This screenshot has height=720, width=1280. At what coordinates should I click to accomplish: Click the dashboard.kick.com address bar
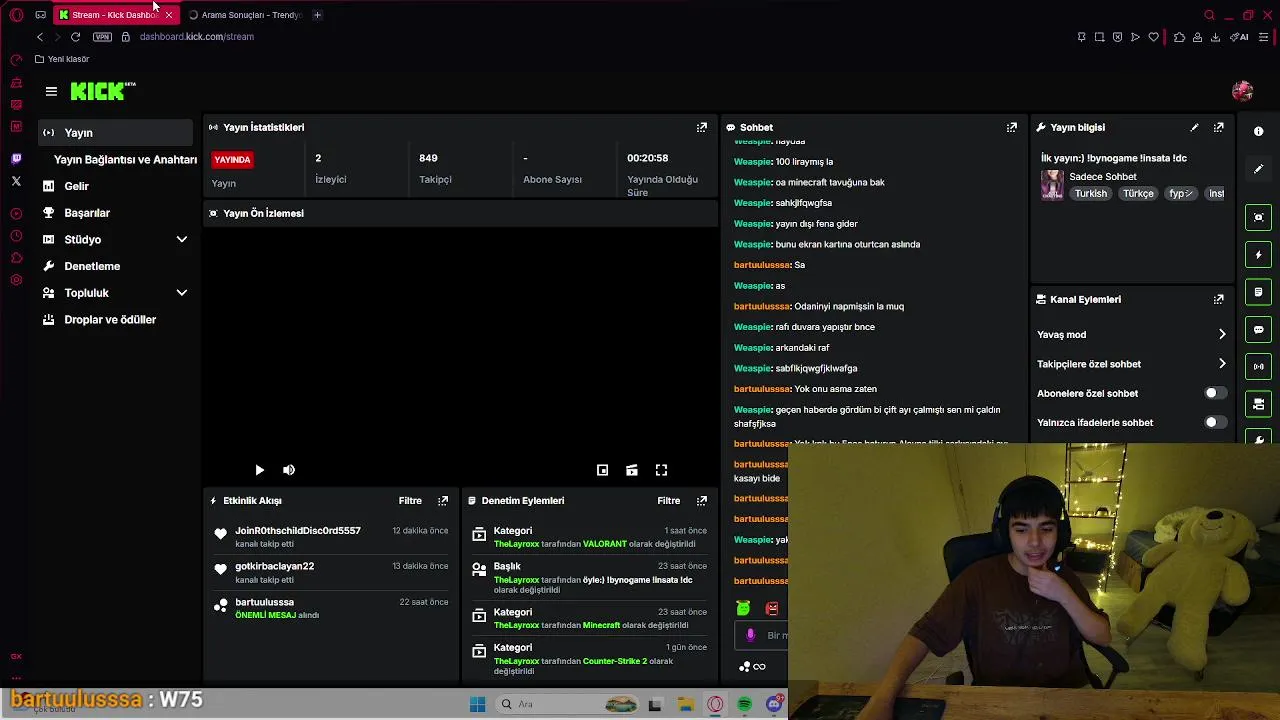pyautogui.click(x=197, y=37)
